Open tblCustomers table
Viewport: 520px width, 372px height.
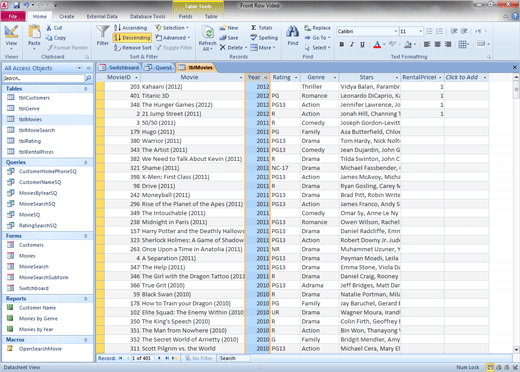point(34,98)
